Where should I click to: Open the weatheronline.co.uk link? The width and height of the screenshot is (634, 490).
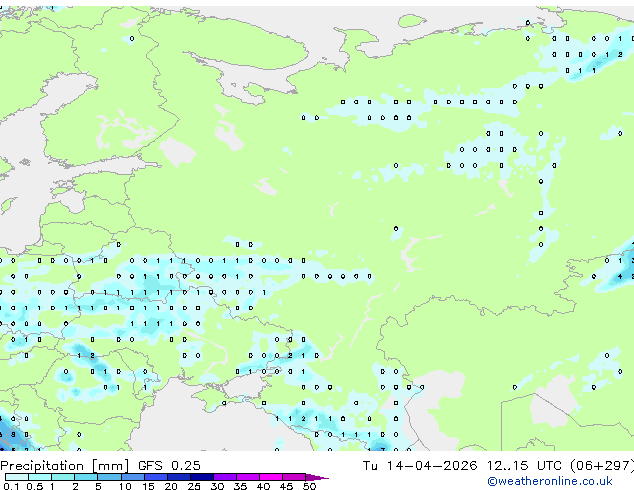[550, 481]
